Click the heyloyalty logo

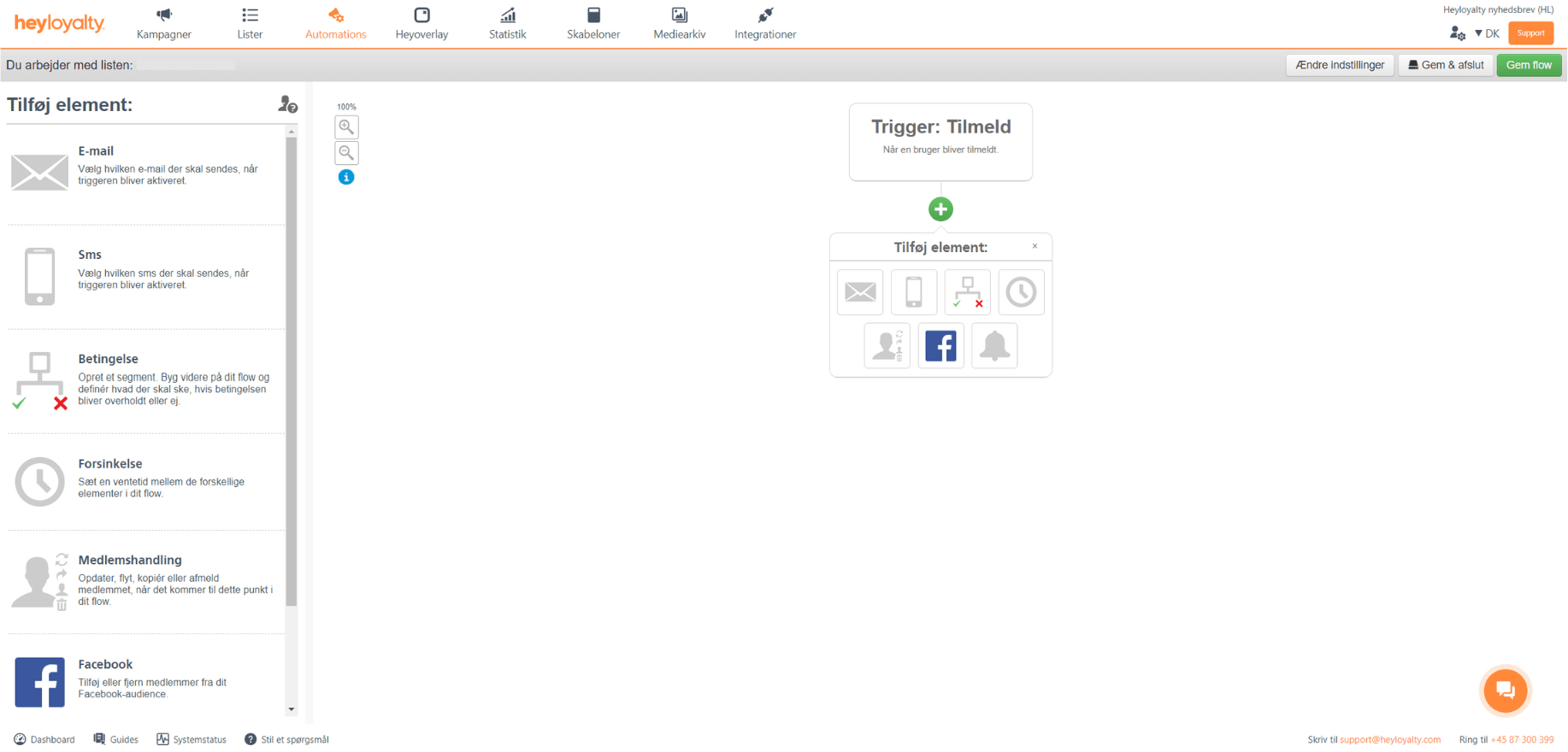coord(59,23)
